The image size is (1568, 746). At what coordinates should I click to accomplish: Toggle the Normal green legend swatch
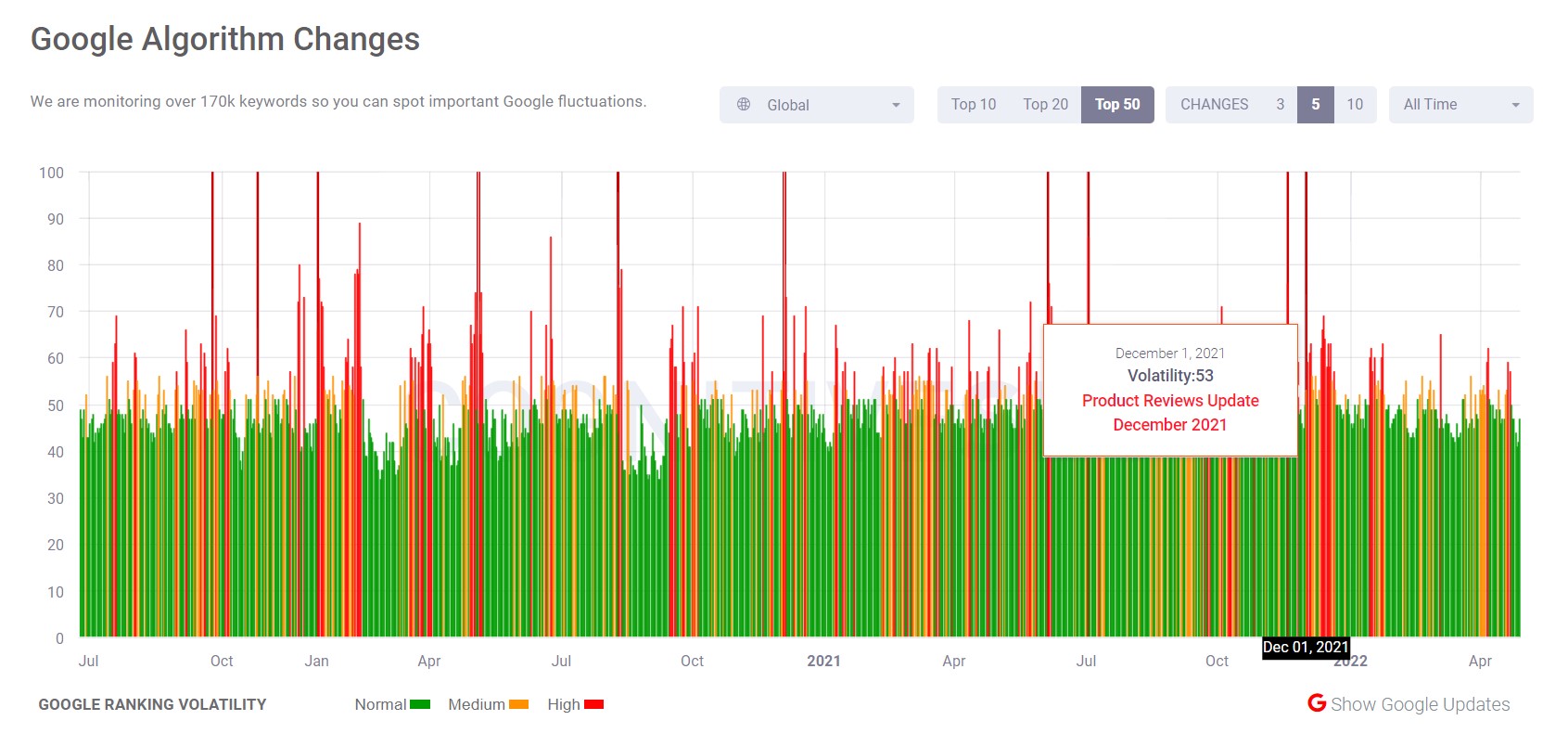[x=420, y=704]
